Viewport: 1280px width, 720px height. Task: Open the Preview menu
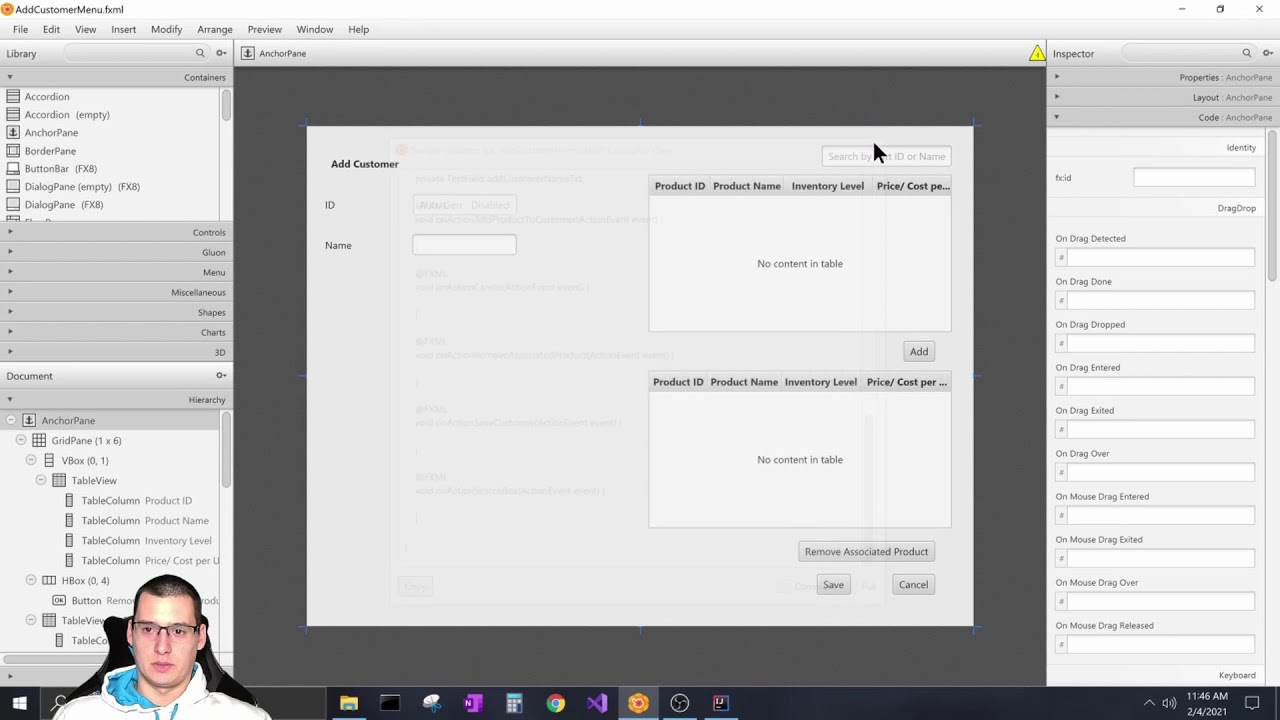click(264, 29)
